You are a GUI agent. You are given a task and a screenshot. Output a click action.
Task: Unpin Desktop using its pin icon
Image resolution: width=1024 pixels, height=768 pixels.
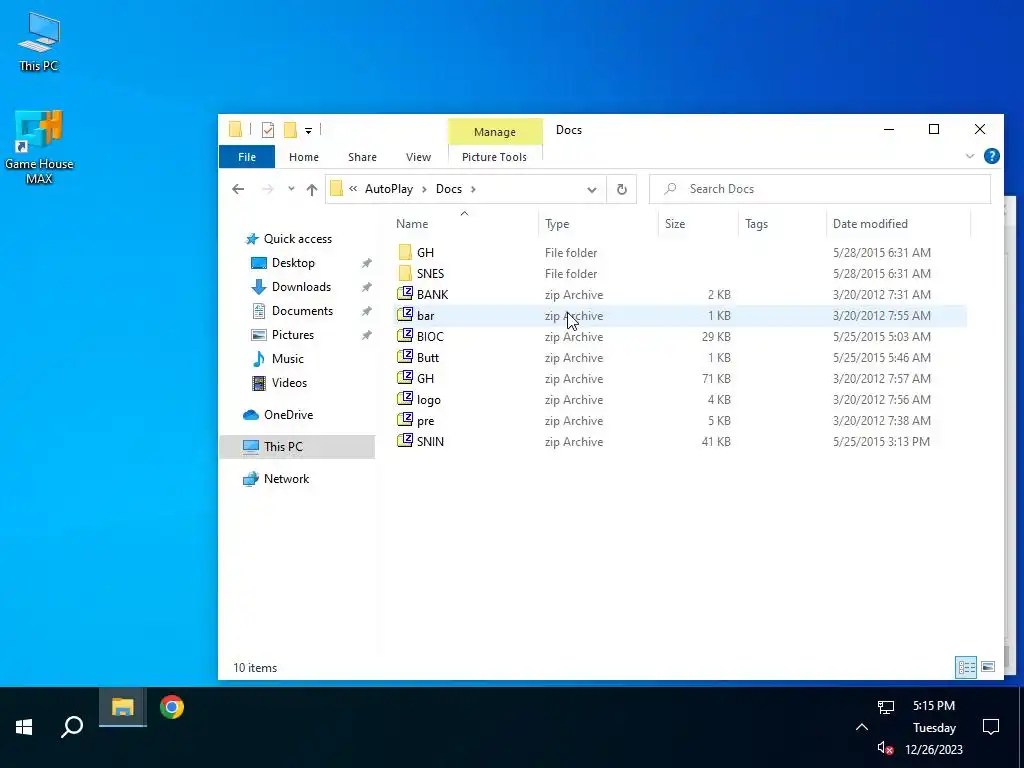click(367, 263)
